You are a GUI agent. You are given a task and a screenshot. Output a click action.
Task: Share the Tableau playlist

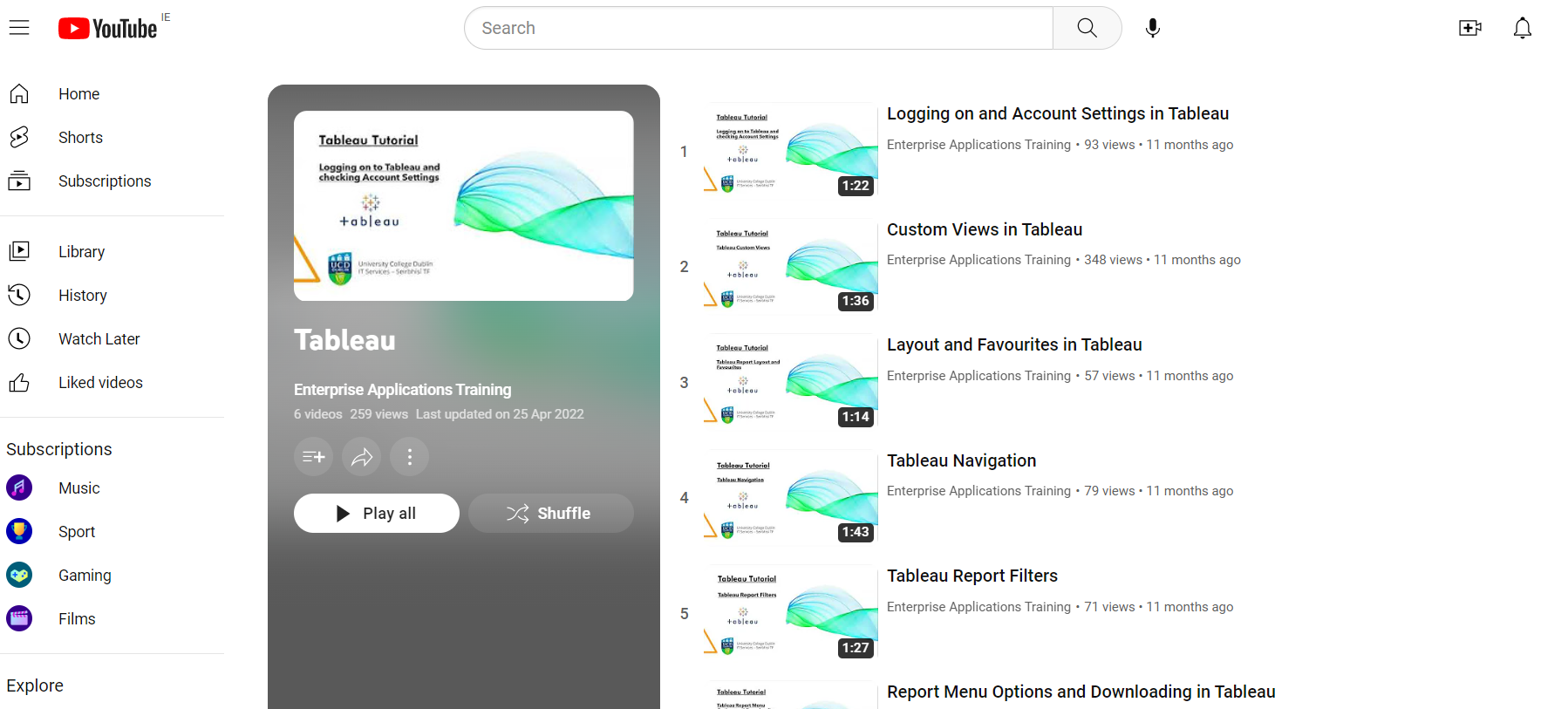pos(361,456)
